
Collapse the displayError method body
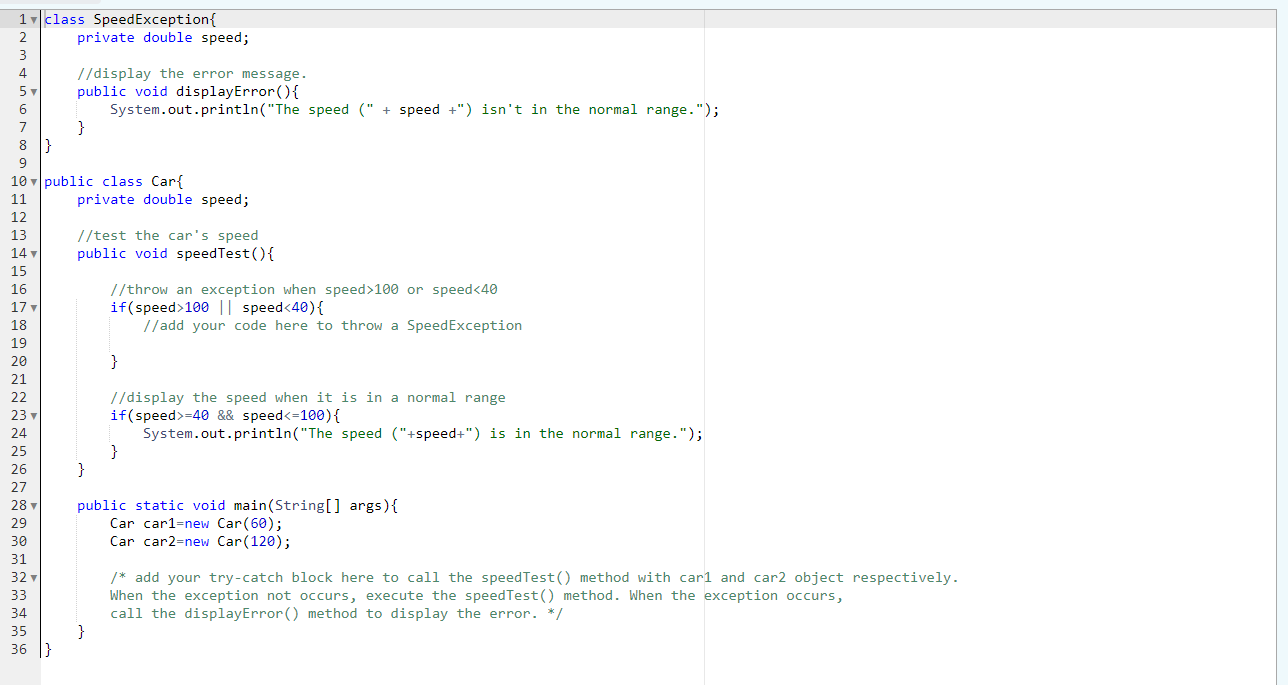(x=35, y=91)
